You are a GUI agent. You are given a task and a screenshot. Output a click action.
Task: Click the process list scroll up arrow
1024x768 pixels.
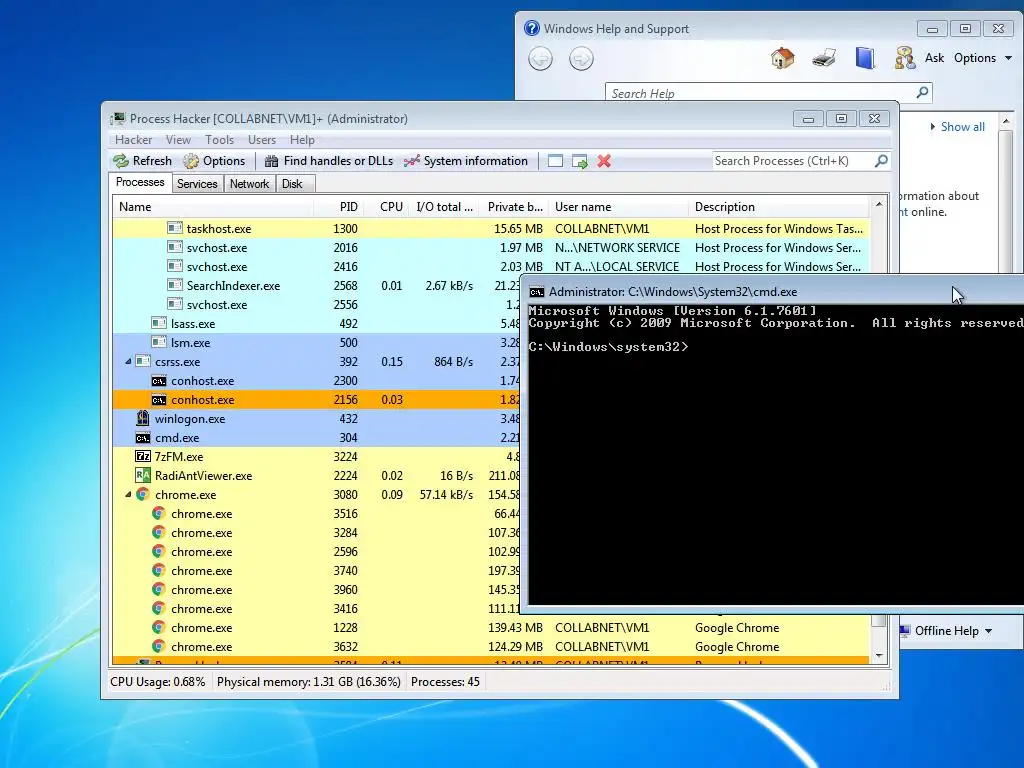click(879, 204)
